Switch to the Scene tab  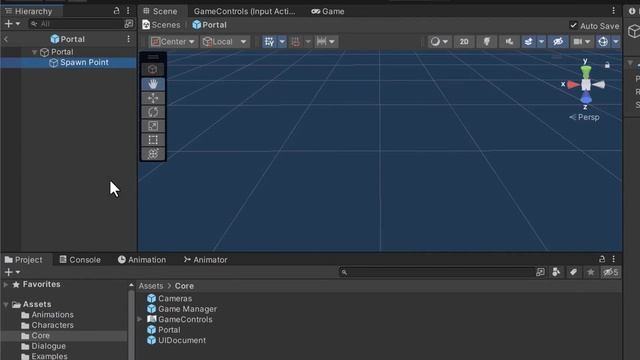[x=160, y=11]
